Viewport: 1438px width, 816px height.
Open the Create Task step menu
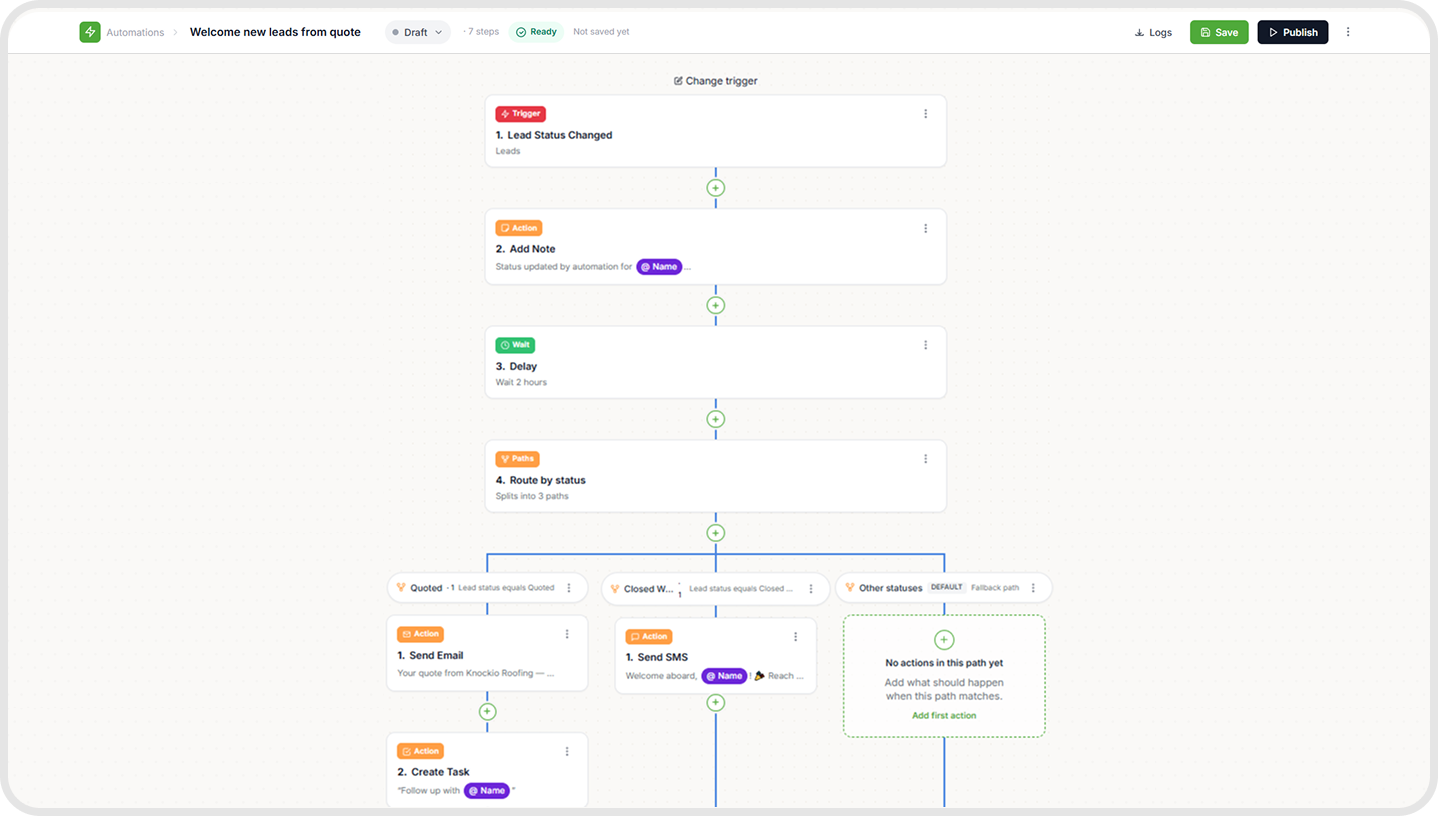(x=567, y=751)
